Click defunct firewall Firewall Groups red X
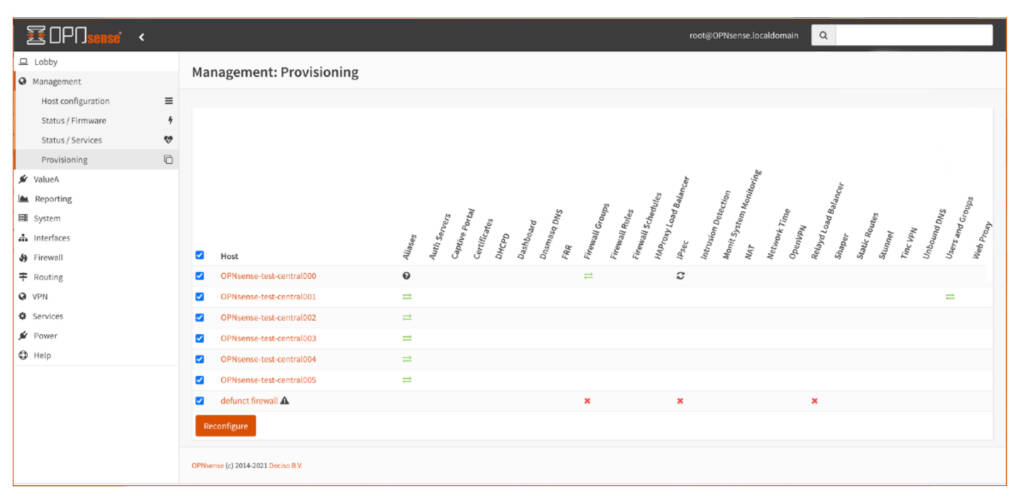Viewport: 1024px width, 502px height. click(587, 401)
